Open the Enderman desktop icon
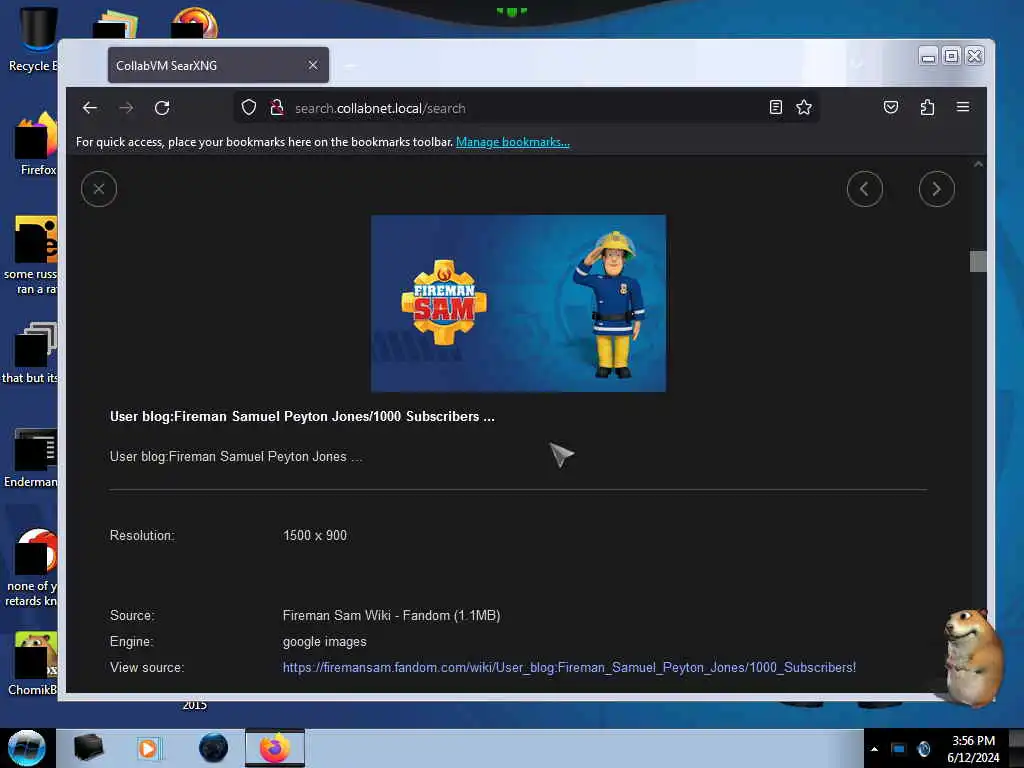1024x768 pixels. [x=31, y=457]
